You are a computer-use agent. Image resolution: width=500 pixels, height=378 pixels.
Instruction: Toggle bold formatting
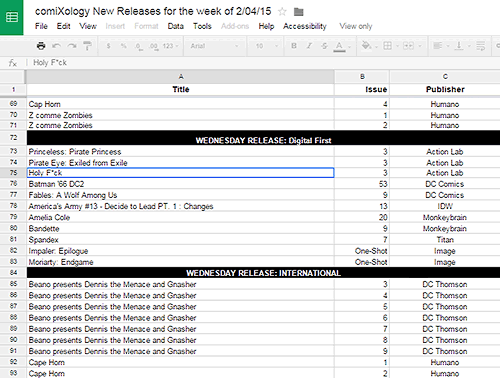click(x=294, y=46)
